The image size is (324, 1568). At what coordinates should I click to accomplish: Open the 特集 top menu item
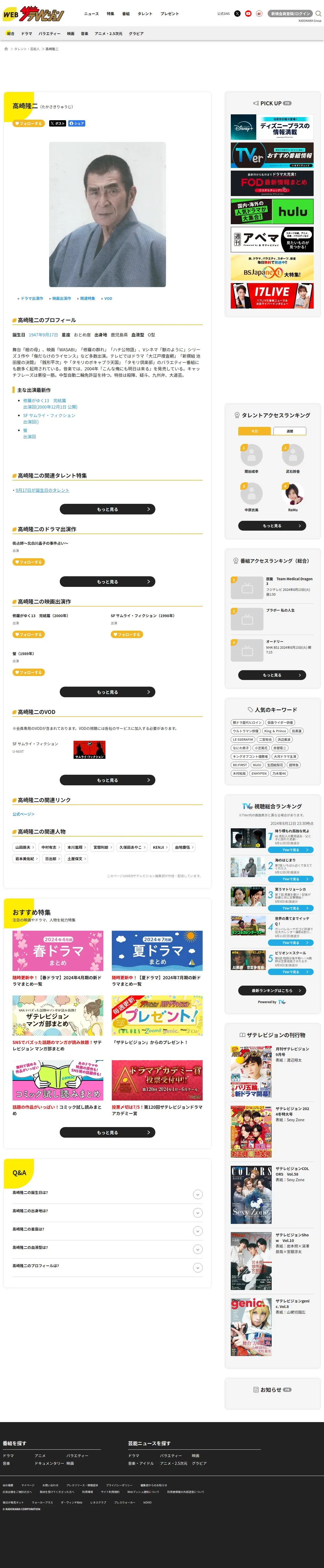[x=110, y=13]
